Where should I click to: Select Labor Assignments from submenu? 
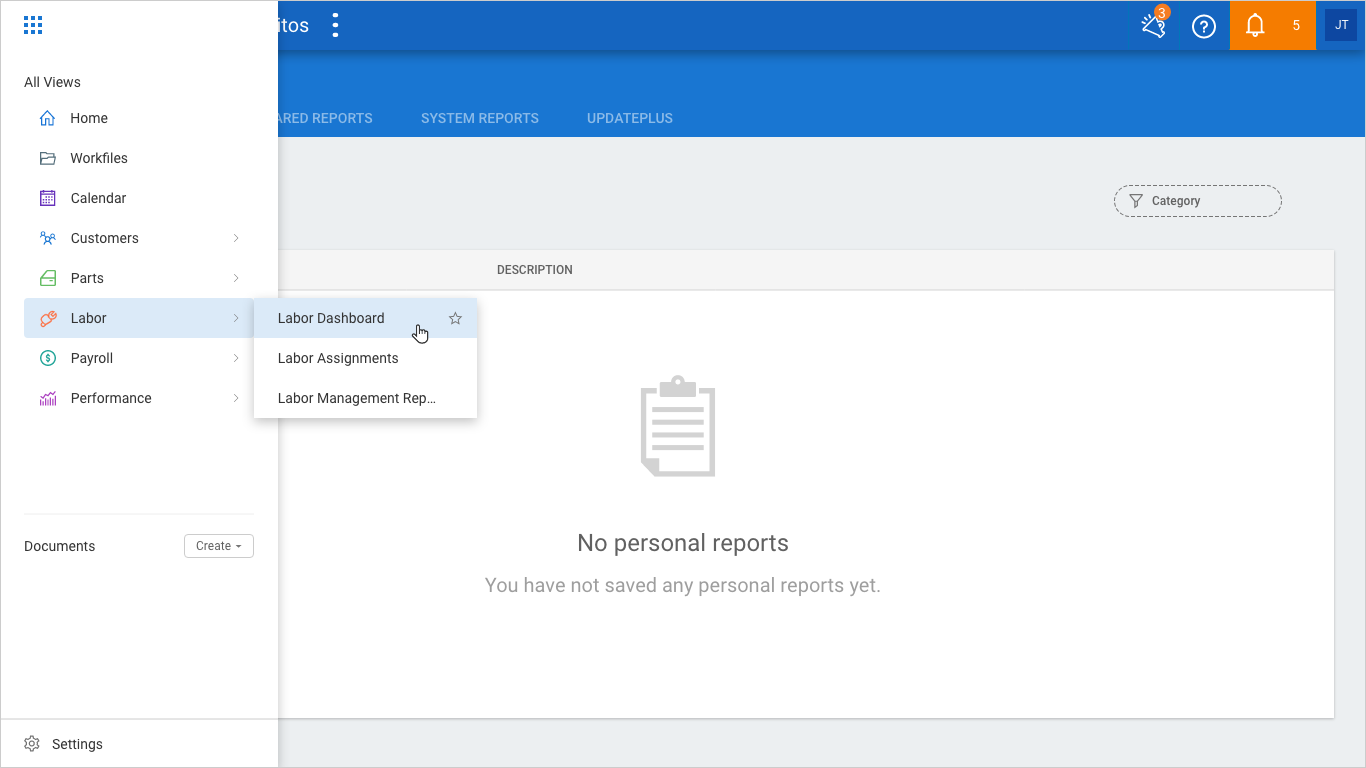(338, 358)
